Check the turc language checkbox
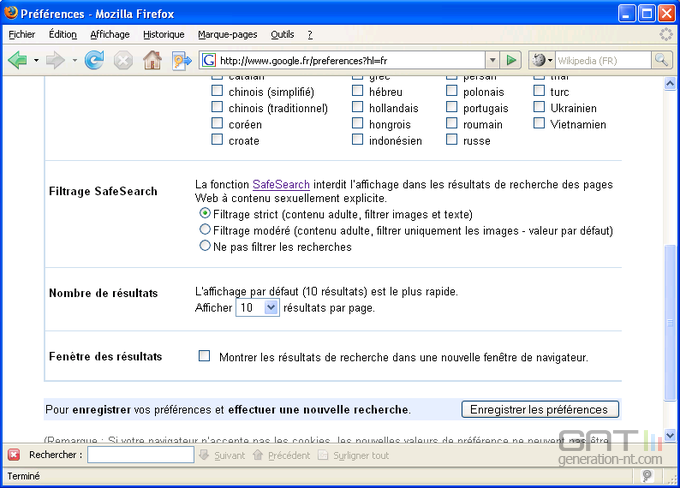This screenshot has width=680, height=488. [x=539, y=91]
